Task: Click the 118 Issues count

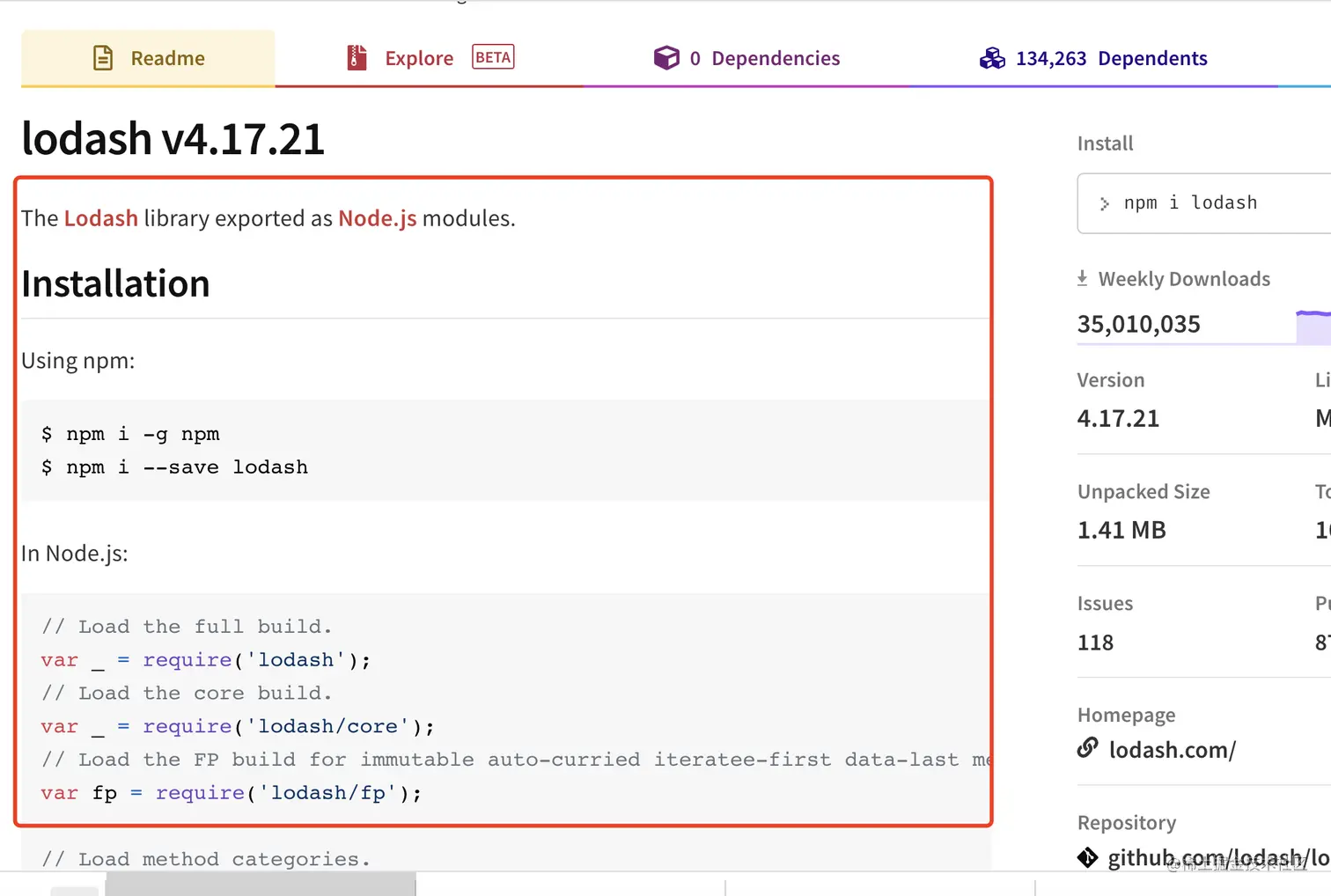Action: (1095, 643)
